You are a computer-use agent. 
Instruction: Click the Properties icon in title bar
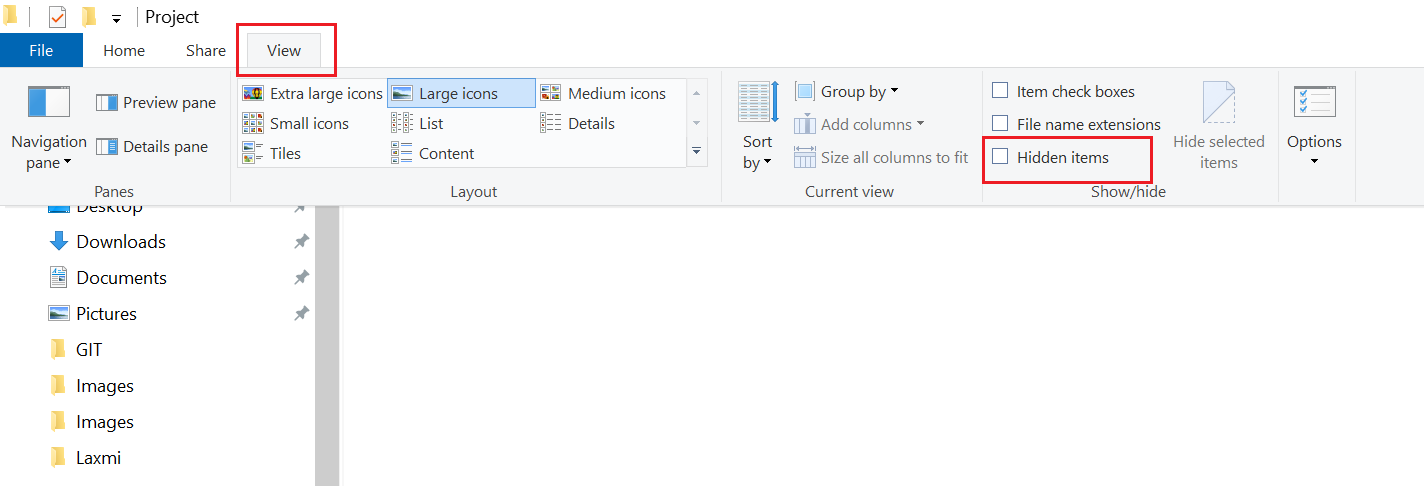(x=58, y=17)
